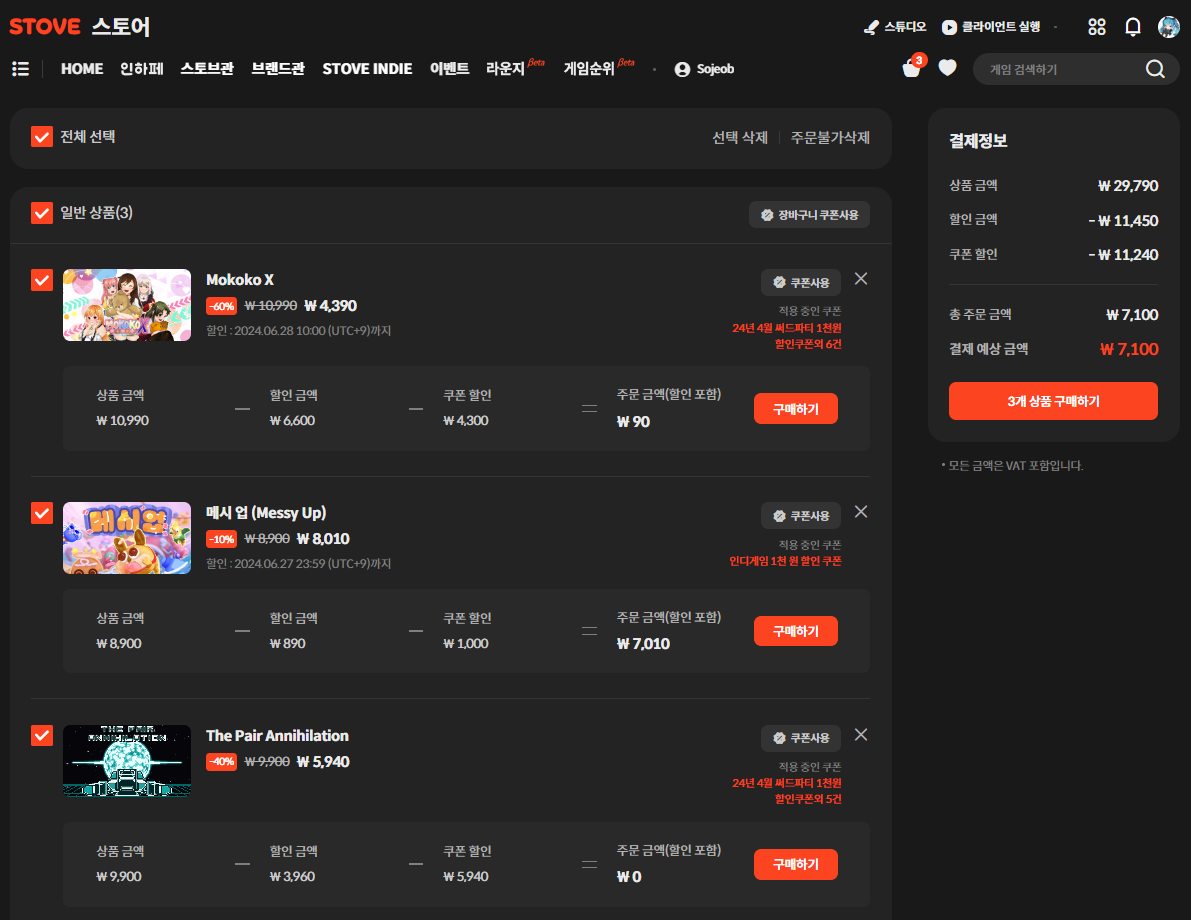Open the shopping basket icon
The width and height of the screenshot is (1191, 920).
coord(911,68)
